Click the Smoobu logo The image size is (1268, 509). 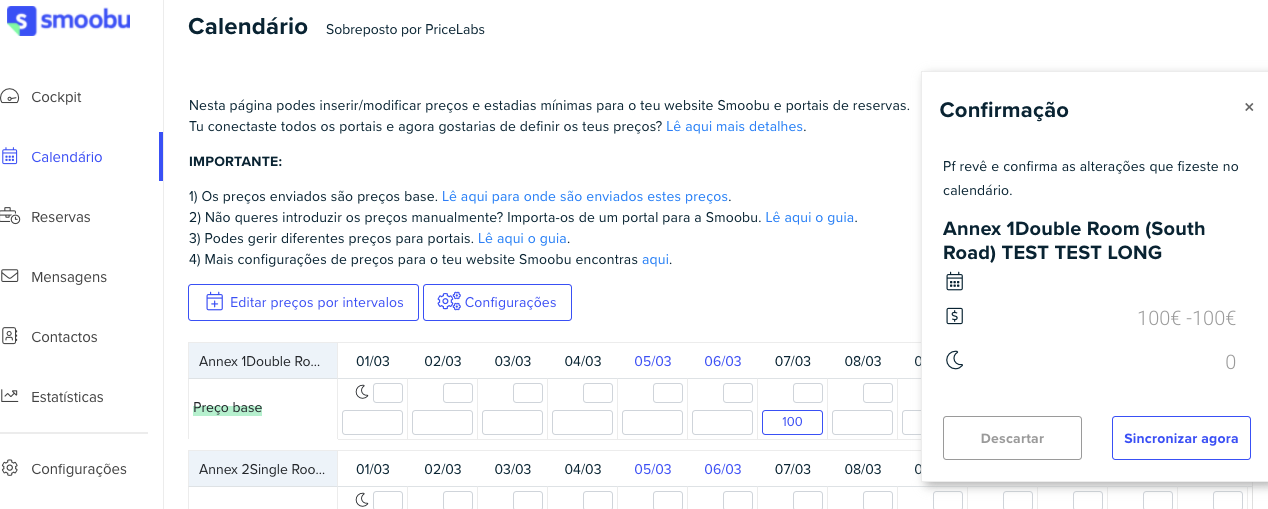click(69, 20)
